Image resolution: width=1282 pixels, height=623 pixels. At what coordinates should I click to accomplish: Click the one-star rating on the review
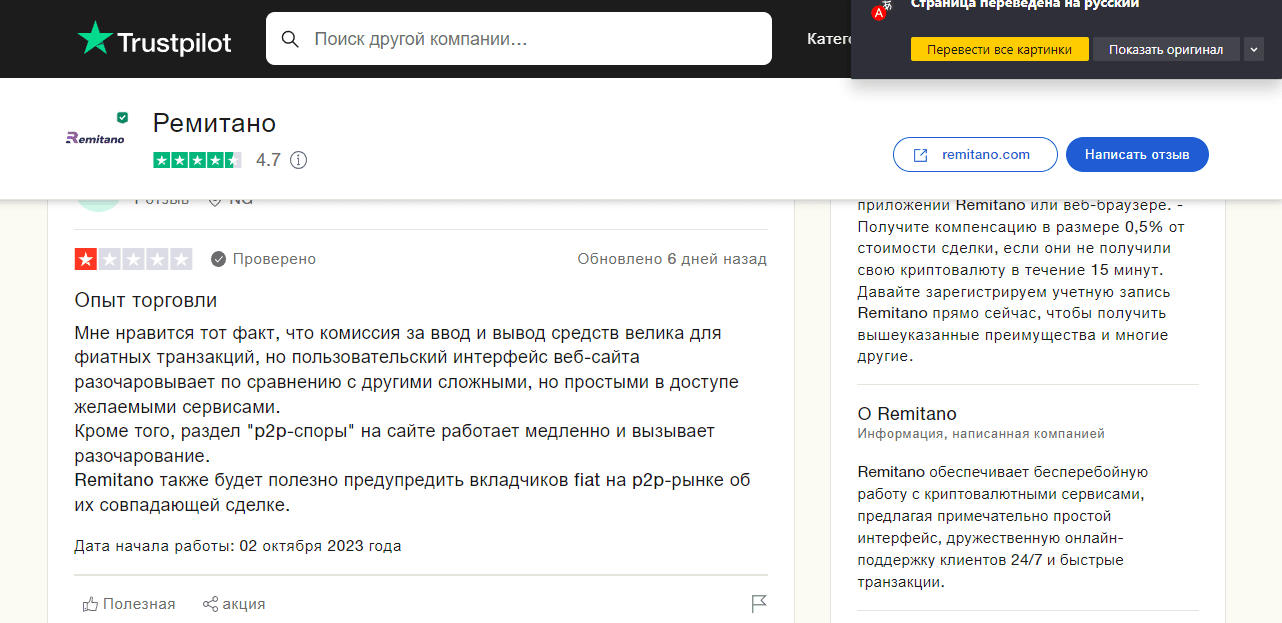[133, 258]
